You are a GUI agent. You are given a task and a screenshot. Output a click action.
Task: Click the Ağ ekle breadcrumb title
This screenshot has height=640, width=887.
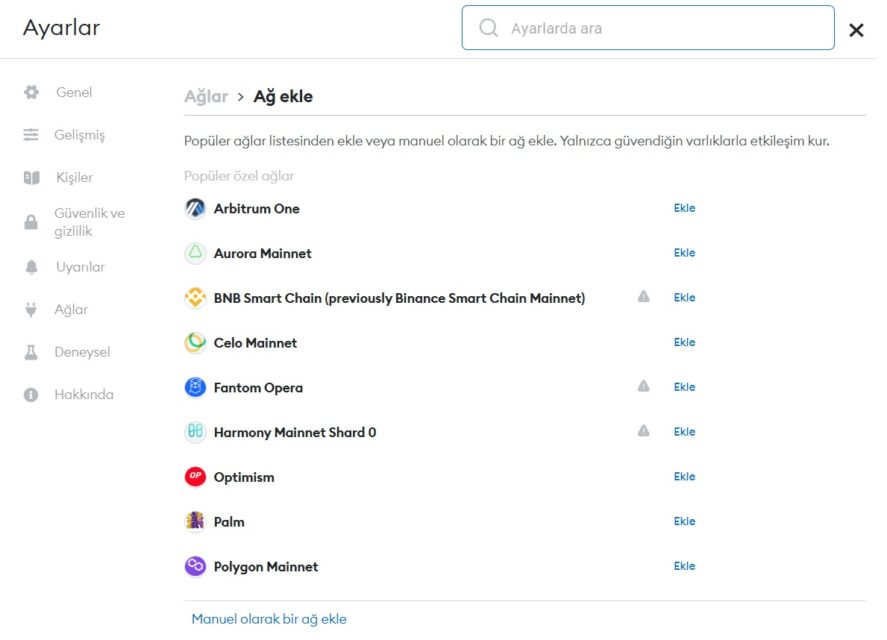coord(283,97)
